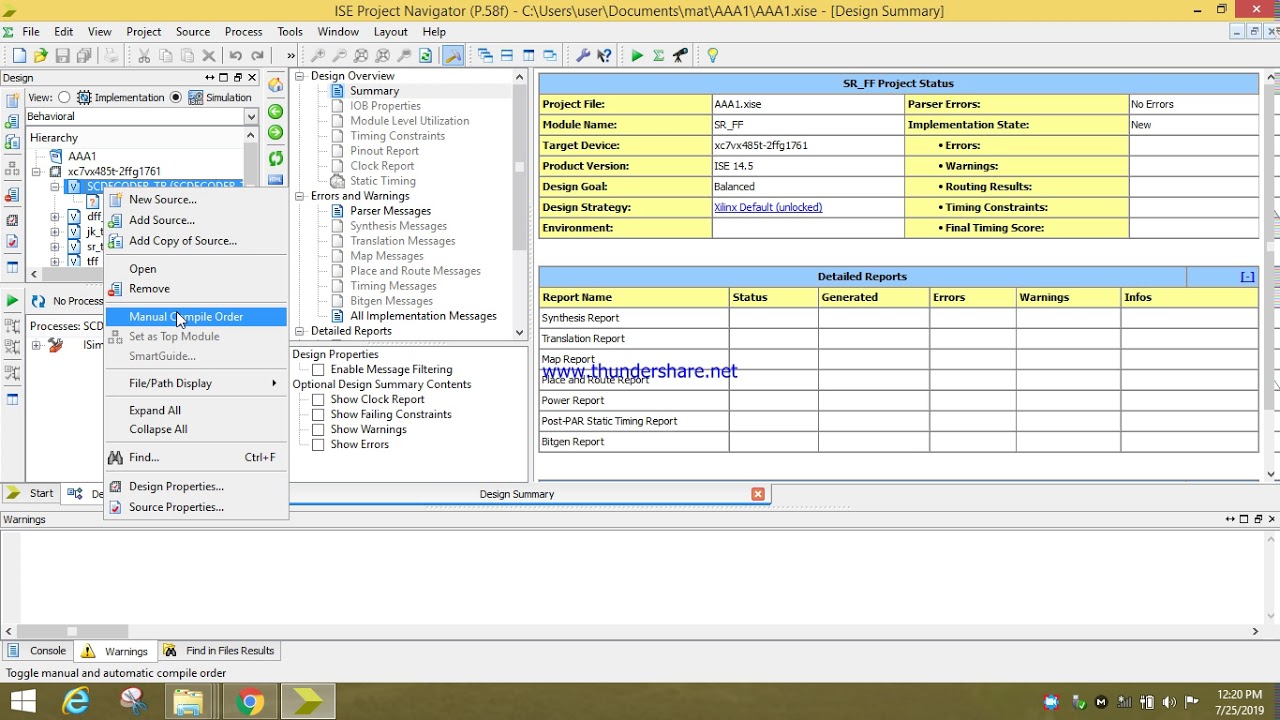Click the Zoom In magnifier icon
Viewport: 1280px width, 720px height.
click(x=318, y=56)
